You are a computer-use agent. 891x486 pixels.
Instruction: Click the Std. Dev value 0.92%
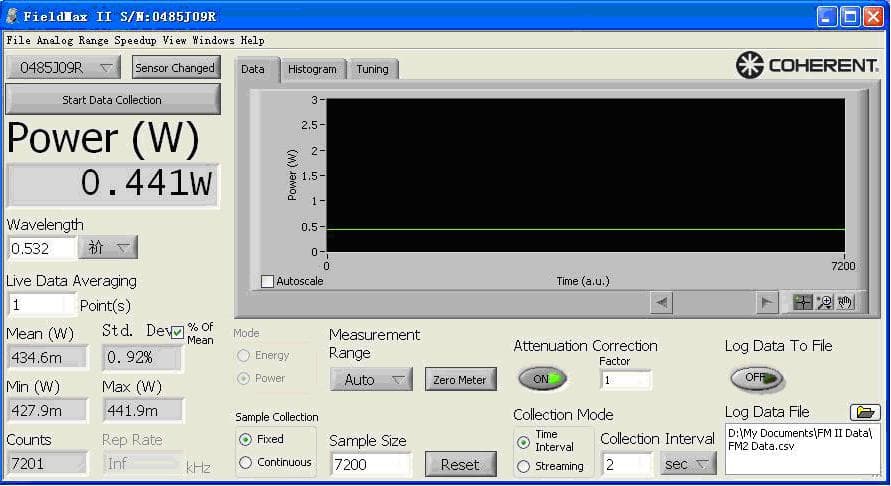142,358
